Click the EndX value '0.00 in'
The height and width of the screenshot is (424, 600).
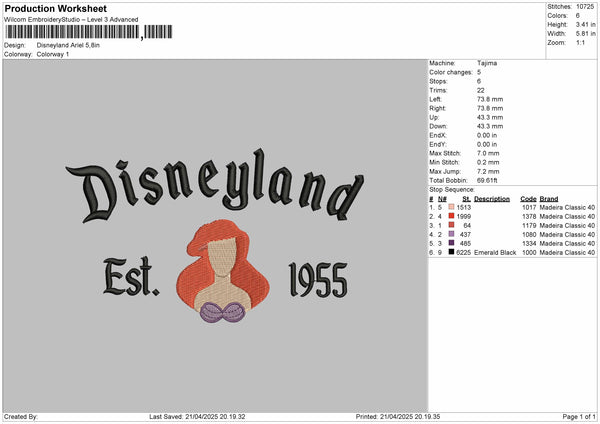(487, 135)
